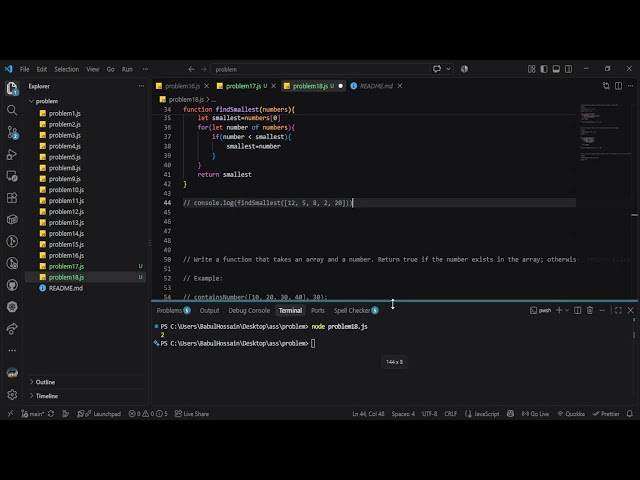This screenshot has height=480, width=640.
Task: Toggle primary side bar visibility
Action: click(544, 69)
